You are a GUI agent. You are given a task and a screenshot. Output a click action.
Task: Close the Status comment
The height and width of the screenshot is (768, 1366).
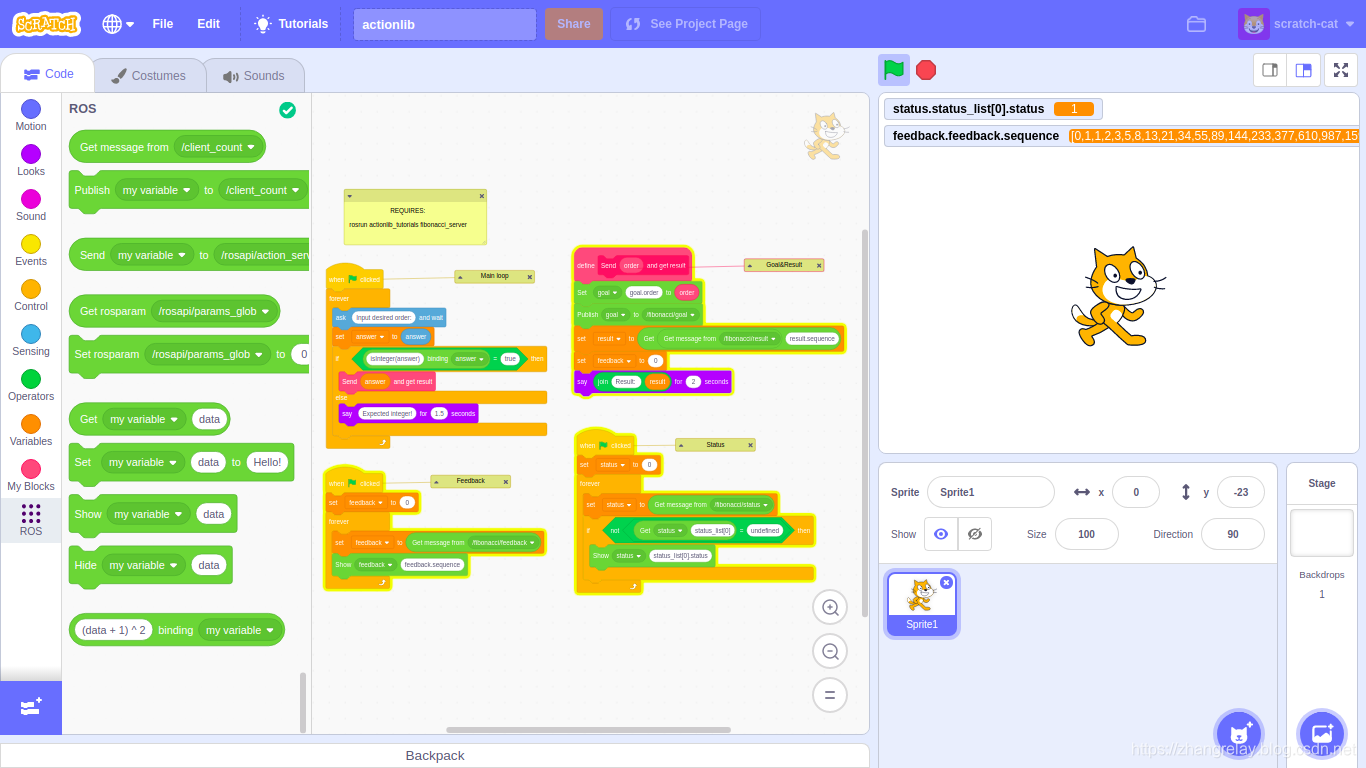750,445
